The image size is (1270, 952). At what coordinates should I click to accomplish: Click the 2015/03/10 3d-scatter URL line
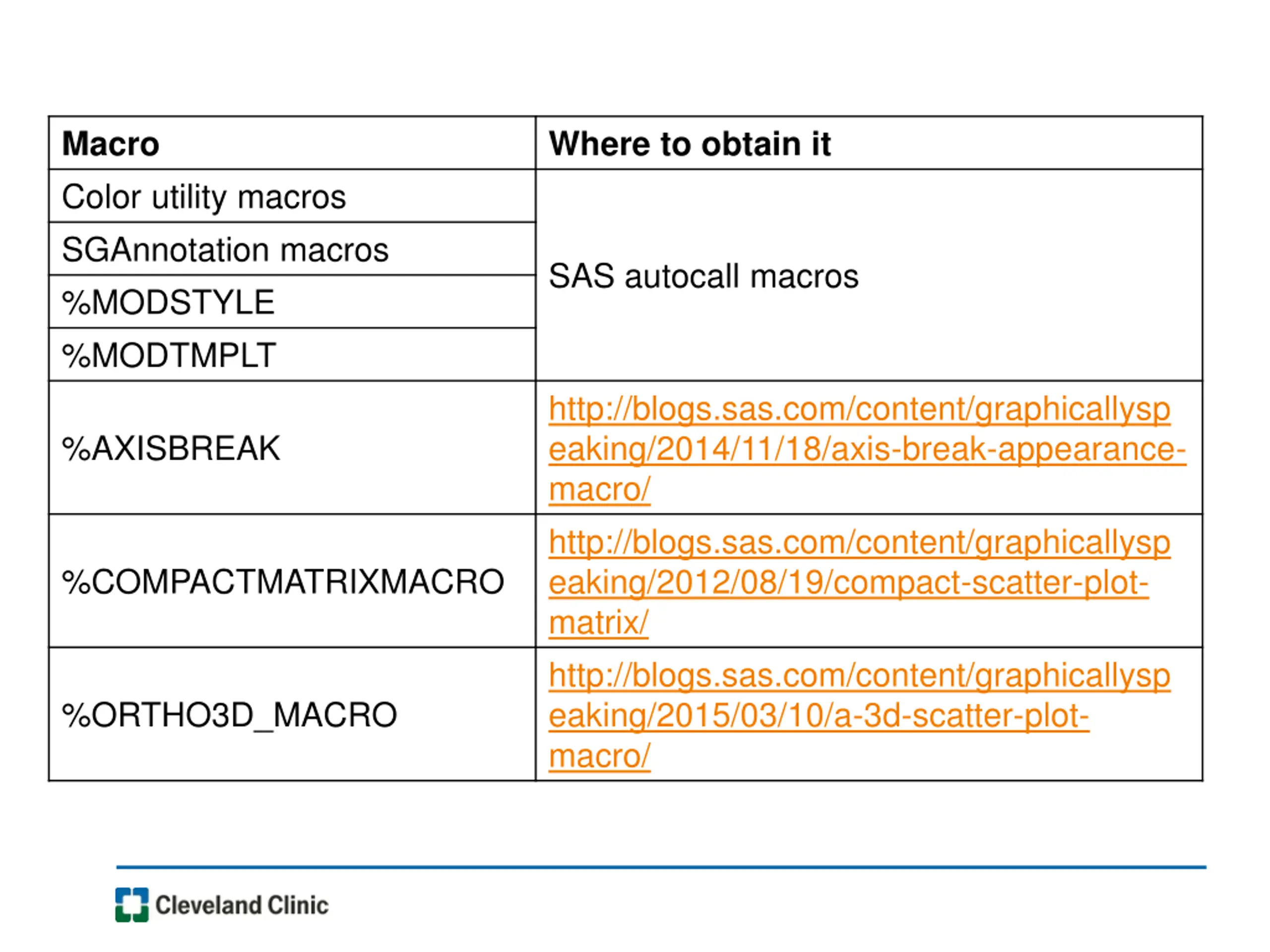pyautogui.click(x=819, y=715)
